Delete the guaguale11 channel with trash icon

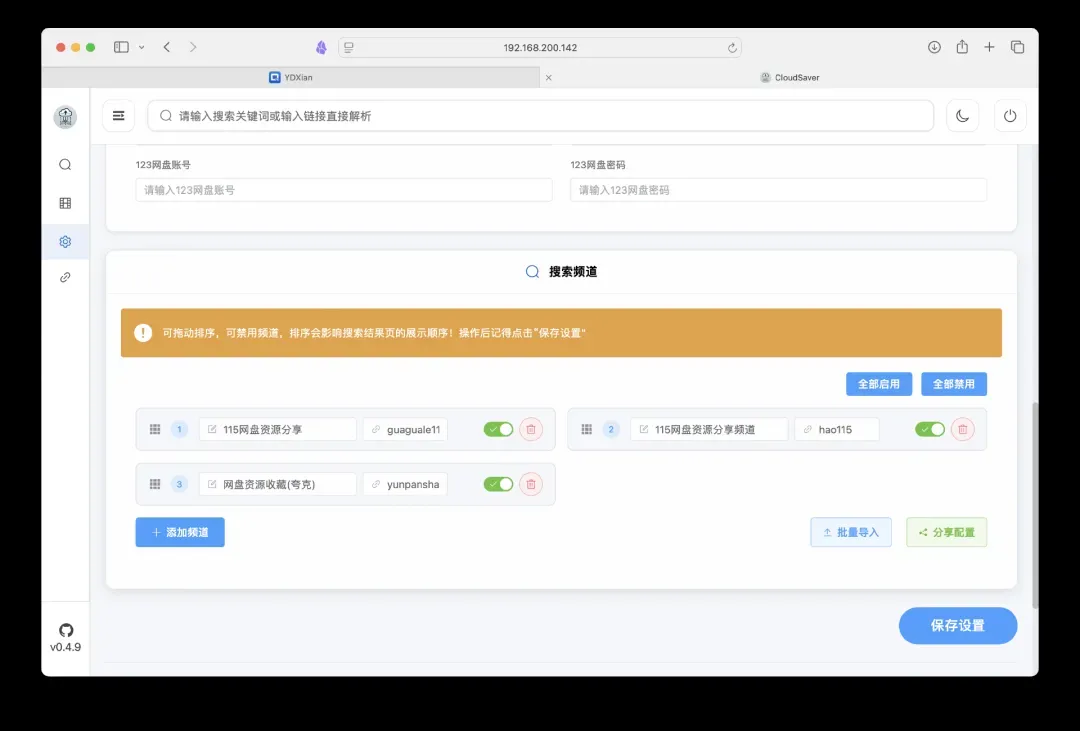pos(531,429)
